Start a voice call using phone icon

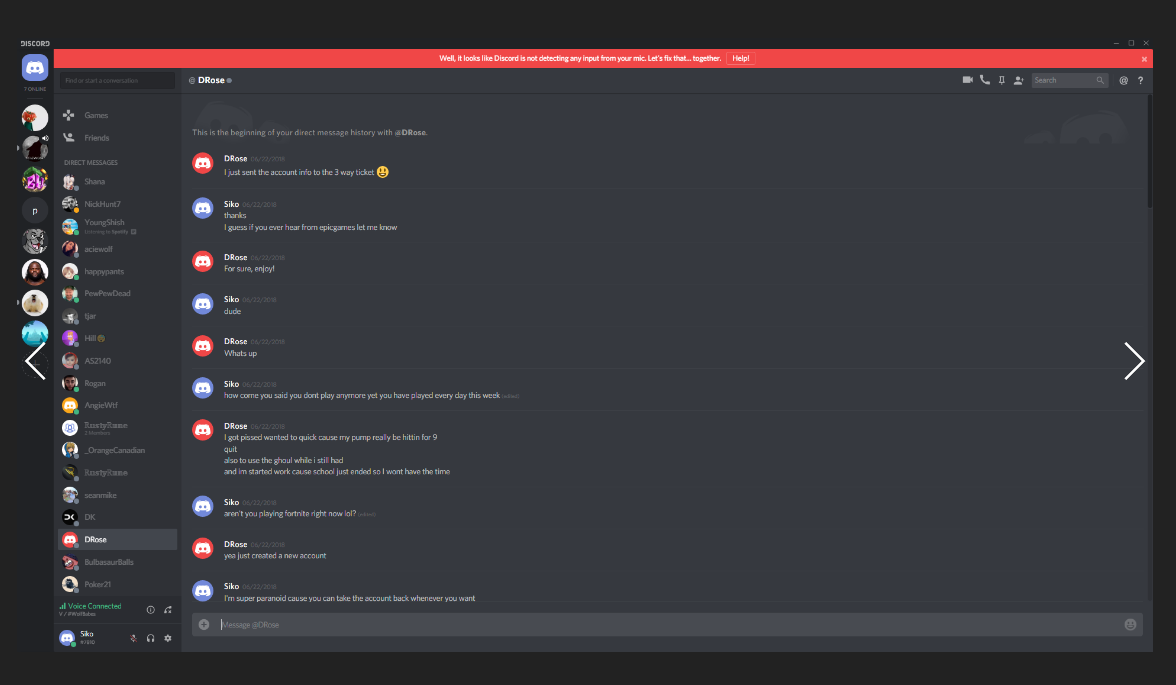pos(985,80)
